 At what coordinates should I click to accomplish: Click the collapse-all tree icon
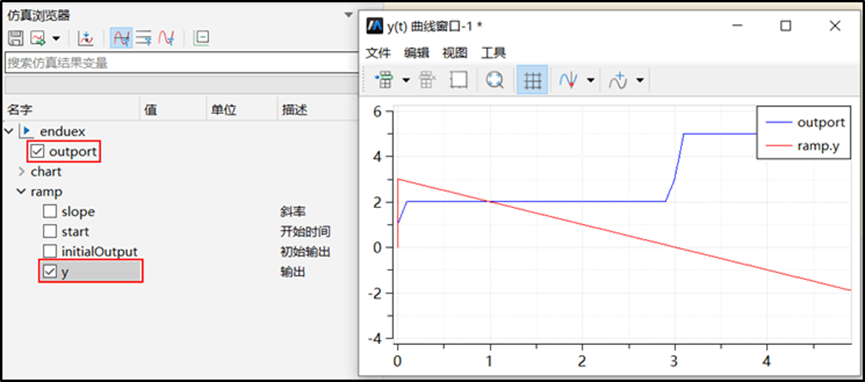coord(201,38)
